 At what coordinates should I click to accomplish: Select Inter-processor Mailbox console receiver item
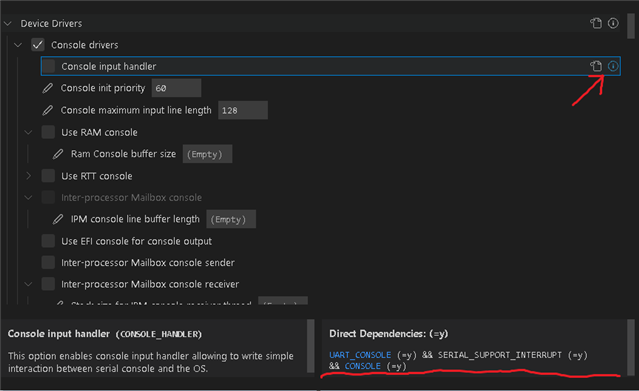150,284
